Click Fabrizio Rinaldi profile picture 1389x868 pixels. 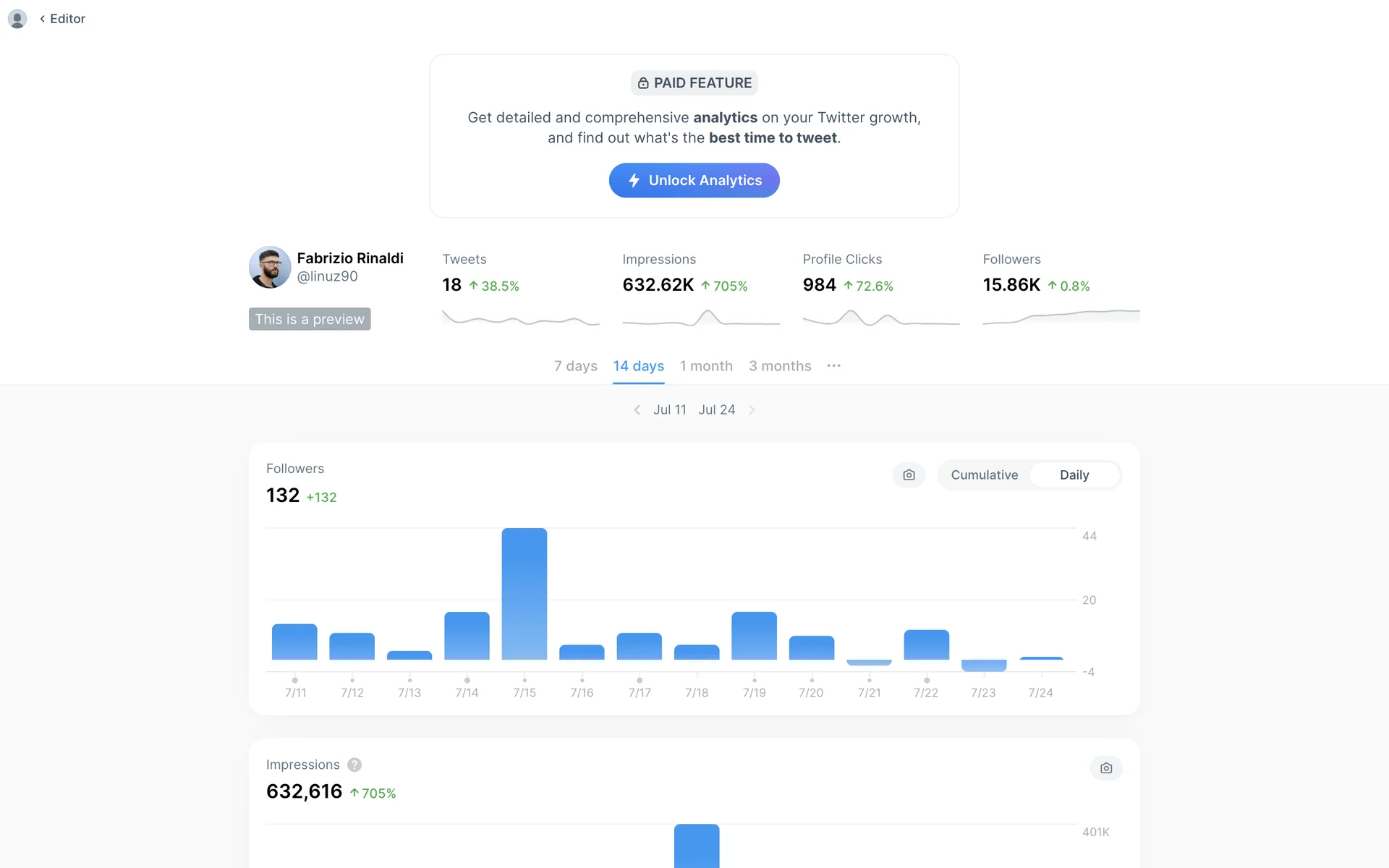pyautogui.click(x=270, y=267)
